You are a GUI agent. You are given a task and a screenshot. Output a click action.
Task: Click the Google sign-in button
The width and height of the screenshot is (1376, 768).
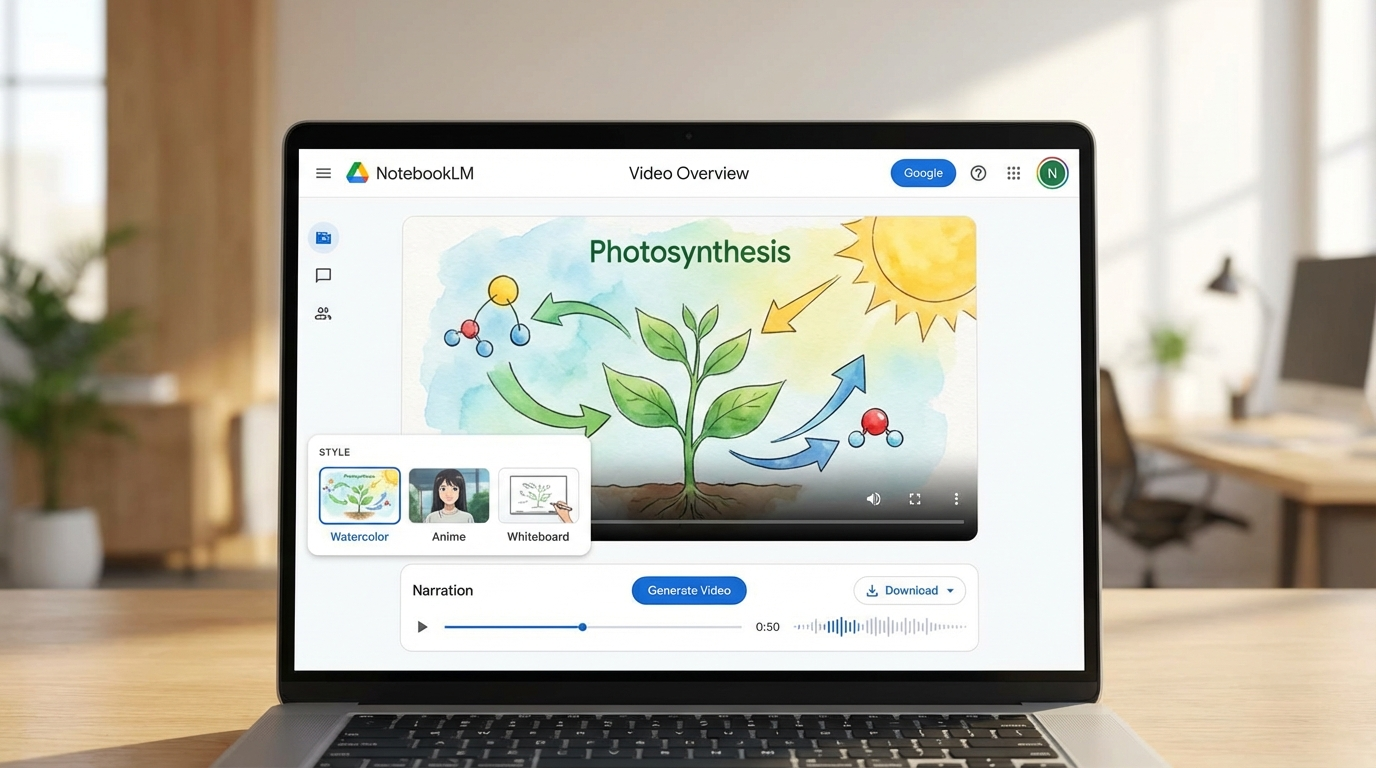pyautogui.click(x=922, y=172)
